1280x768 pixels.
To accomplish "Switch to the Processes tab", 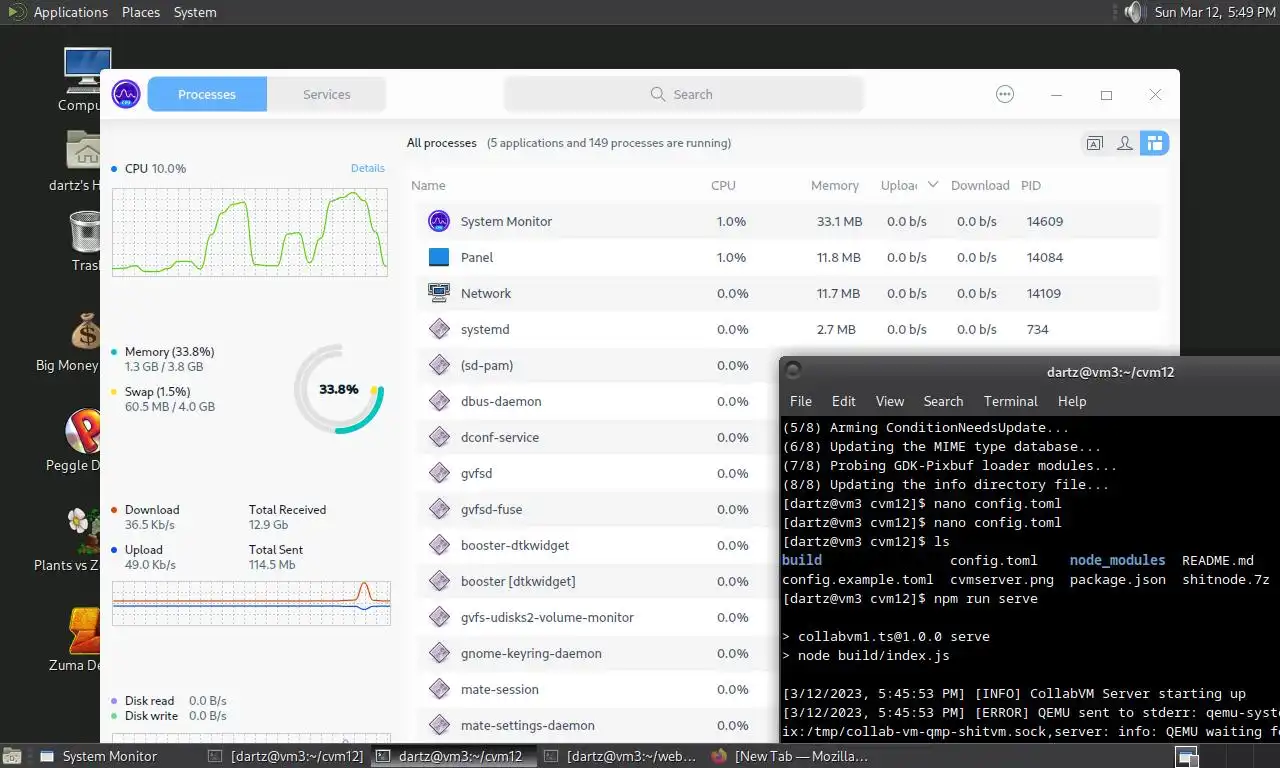I will click(207, 94).
